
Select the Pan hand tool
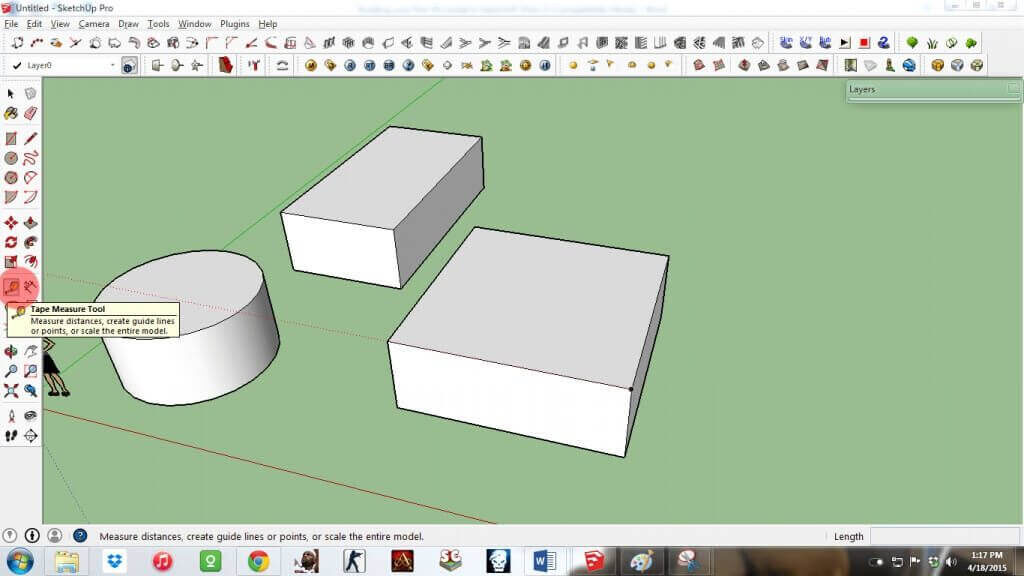coord(30,351)
